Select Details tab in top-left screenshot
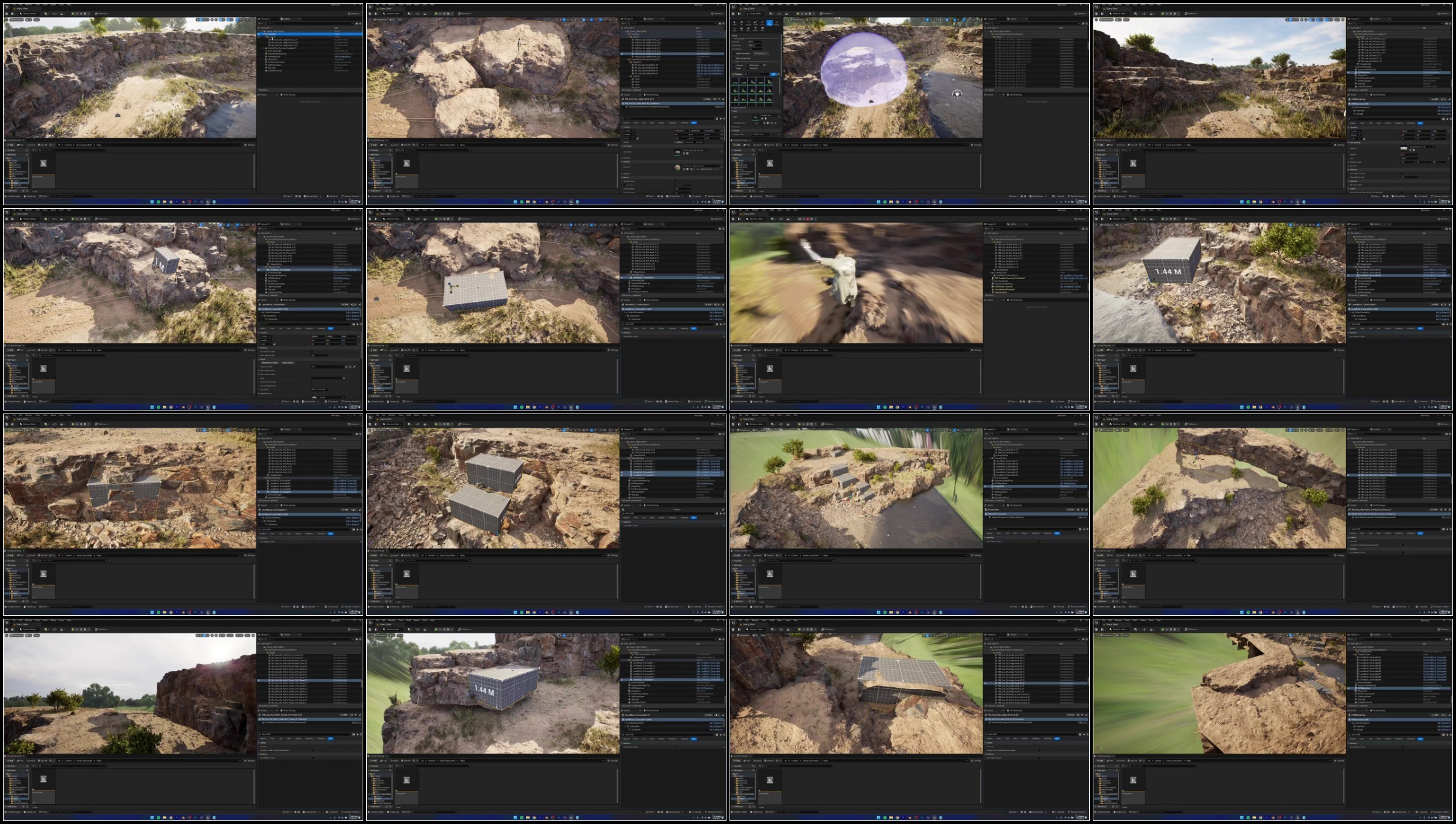The image size is (1456, 824). coord(264,95)
